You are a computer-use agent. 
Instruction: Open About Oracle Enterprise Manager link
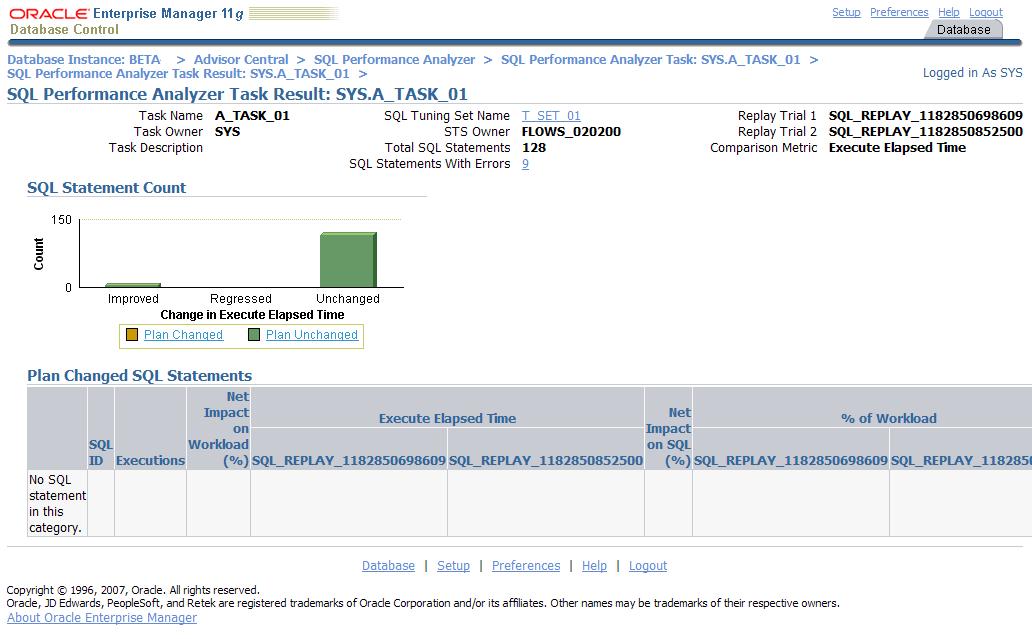point(102,618)
